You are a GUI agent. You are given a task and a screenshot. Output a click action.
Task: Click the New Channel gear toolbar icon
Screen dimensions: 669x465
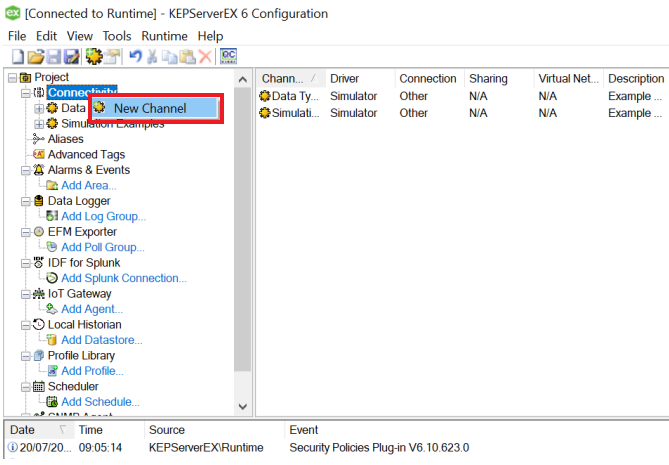click(x=94, y=57)
